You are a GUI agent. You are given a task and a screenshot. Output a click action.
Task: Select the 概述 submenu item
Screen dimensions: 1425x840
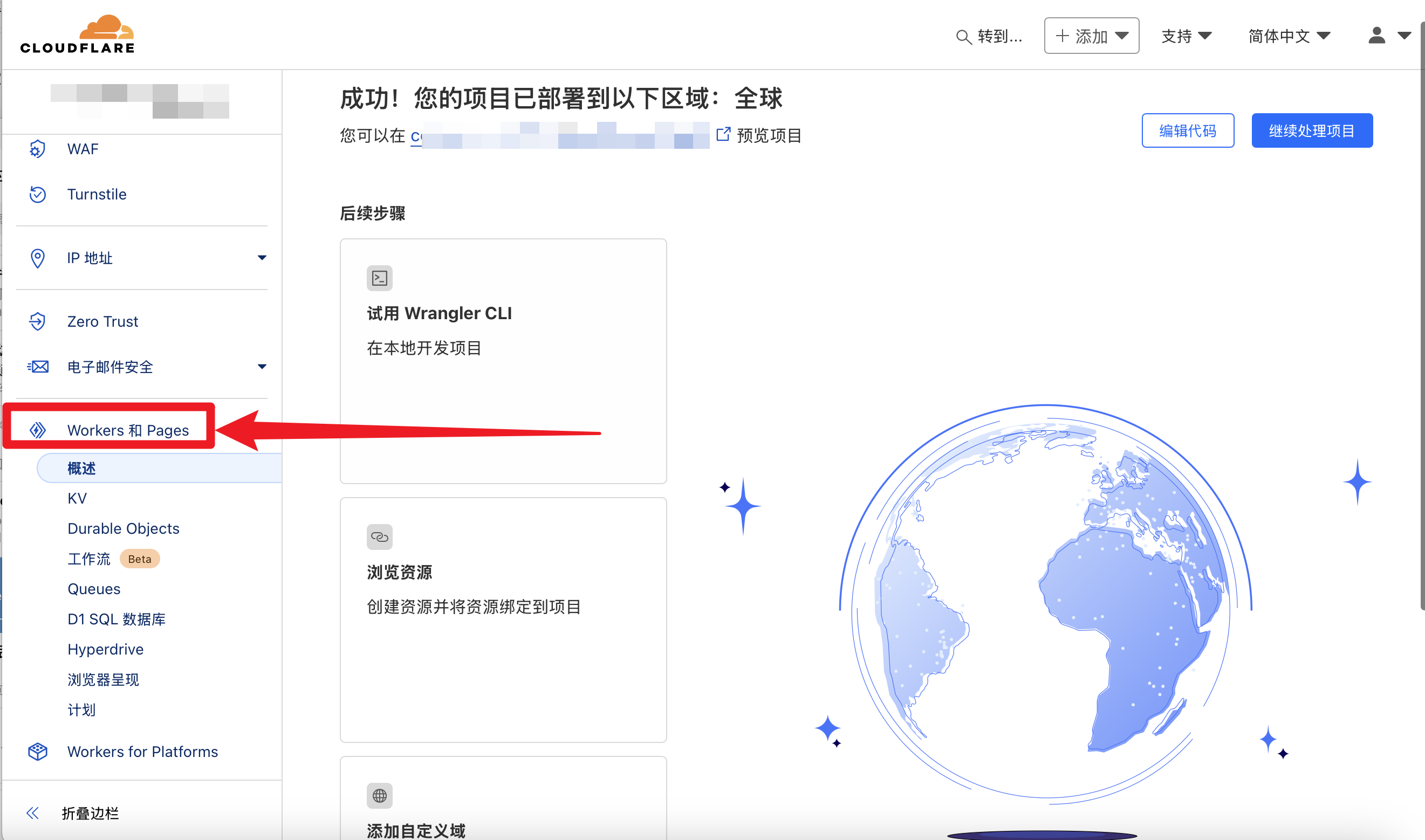159,468
